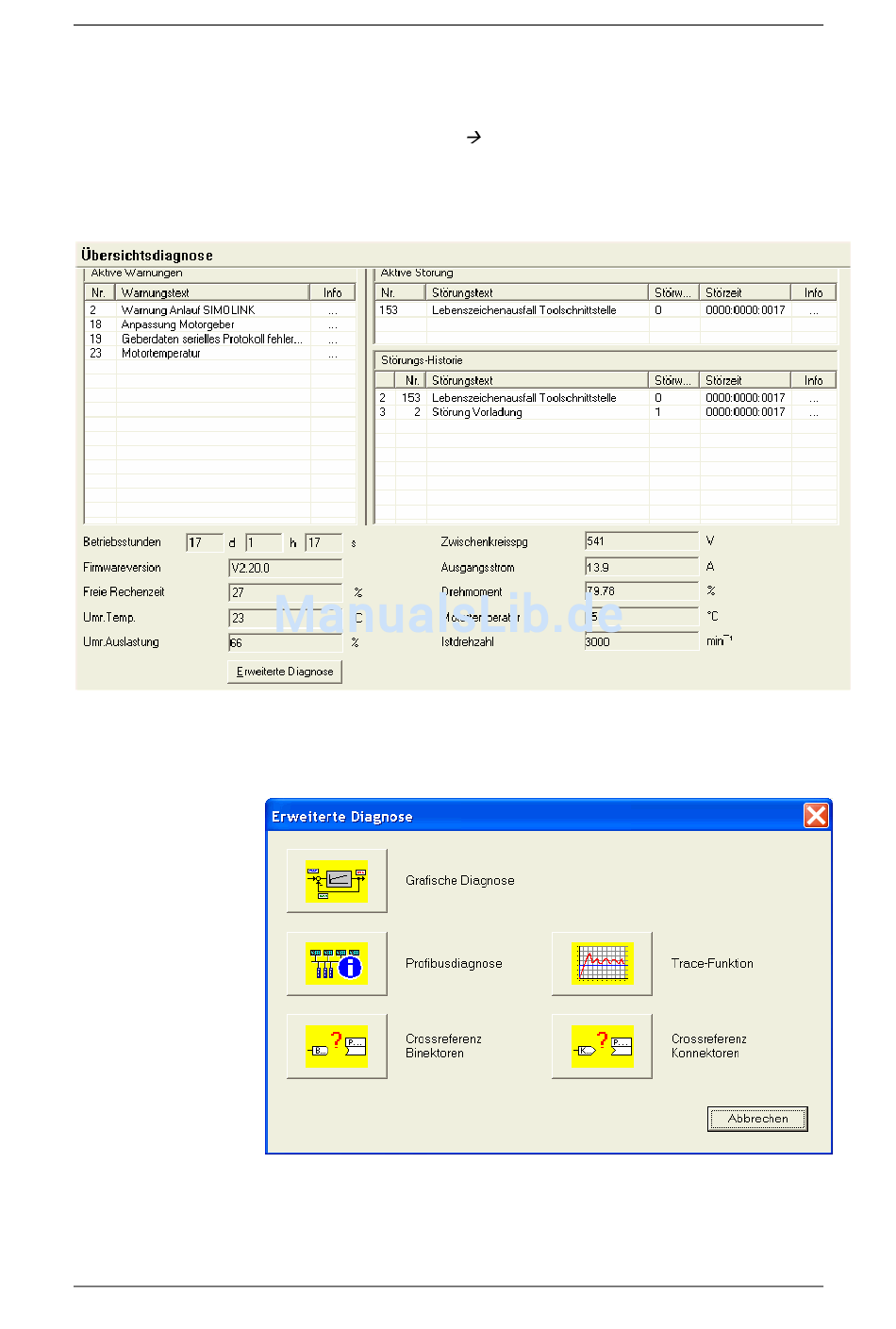Sort active faults by Störzeit header

744,292
